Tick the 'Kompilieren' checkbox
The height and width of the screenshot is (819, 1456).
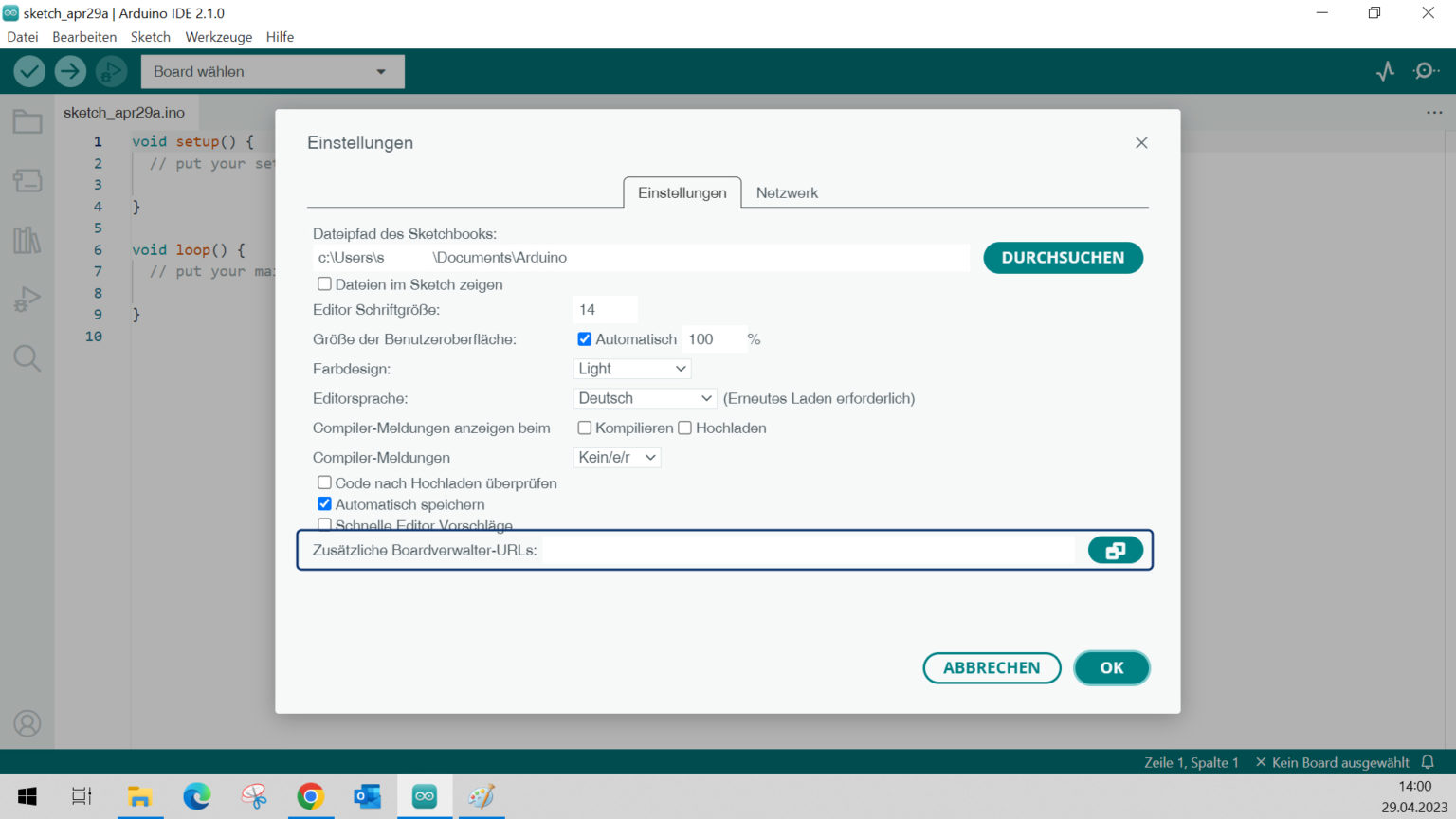(585, 428)
